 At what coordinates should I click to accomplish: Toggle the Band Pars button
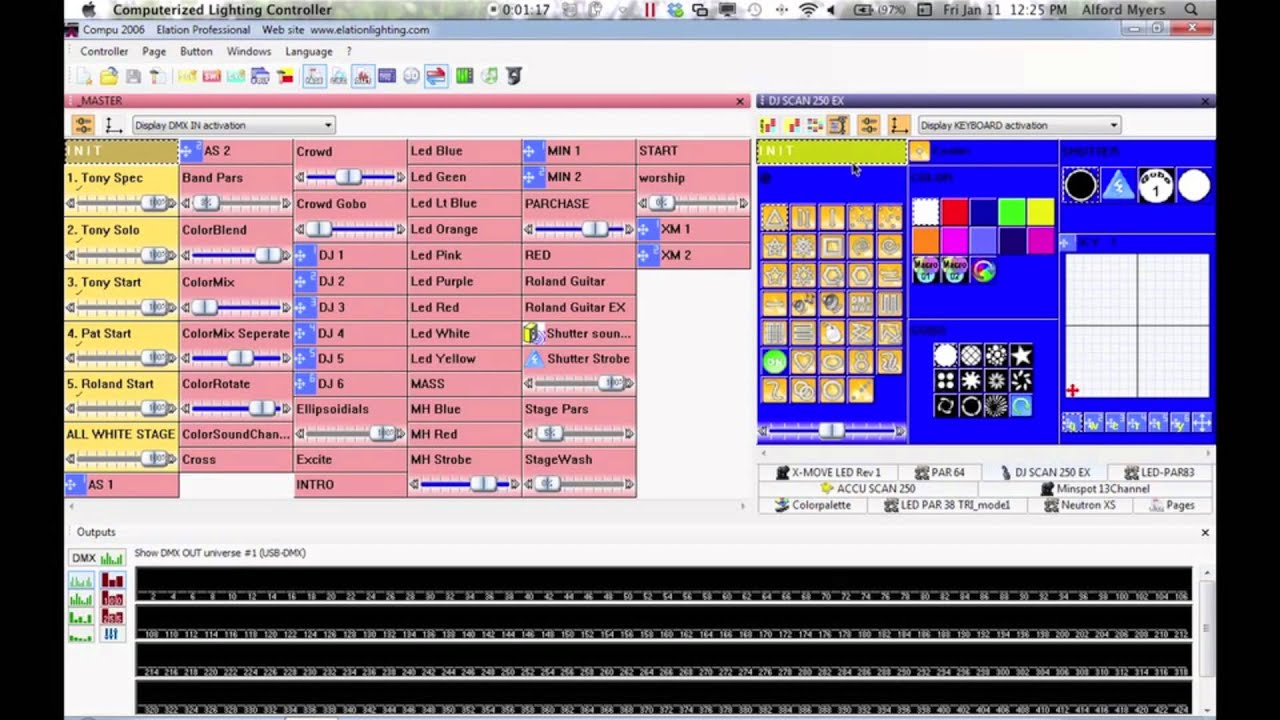[x=236, y=177]
